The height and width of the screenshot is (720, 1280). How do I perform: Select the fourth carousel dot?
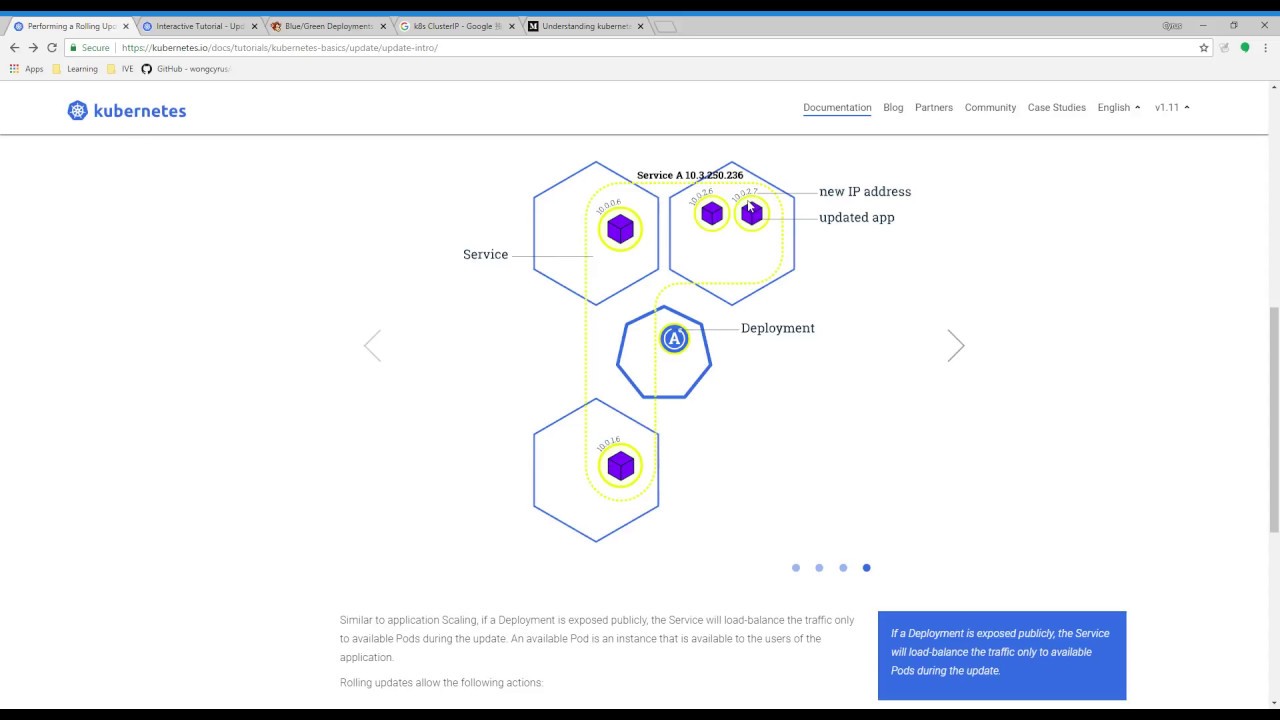click(866, 568)
